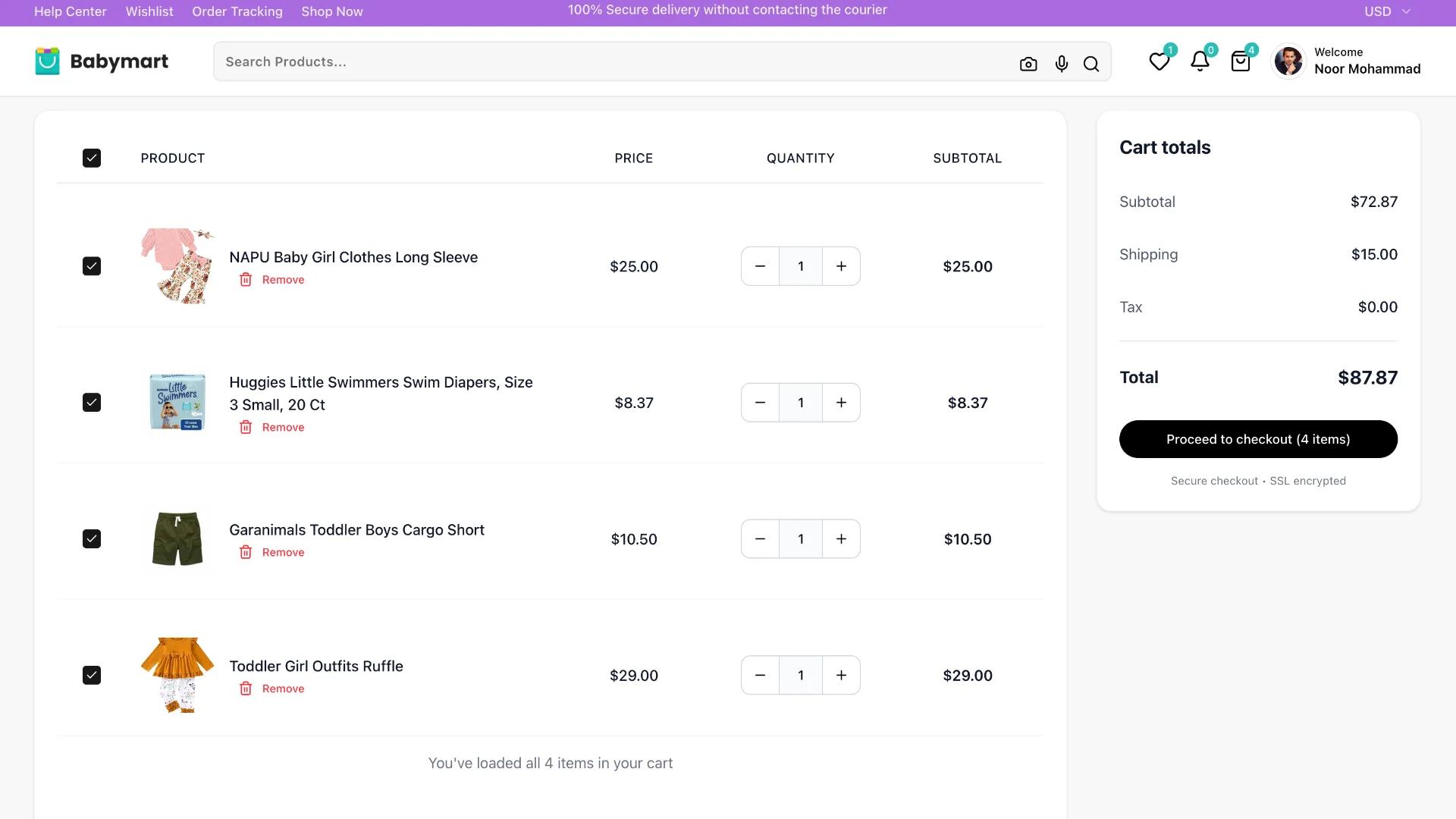This screenshot has height=819, width=1456.
Task: Open Garanimals Toddler Boys Cargo Short title
Action: coord(356,530)
